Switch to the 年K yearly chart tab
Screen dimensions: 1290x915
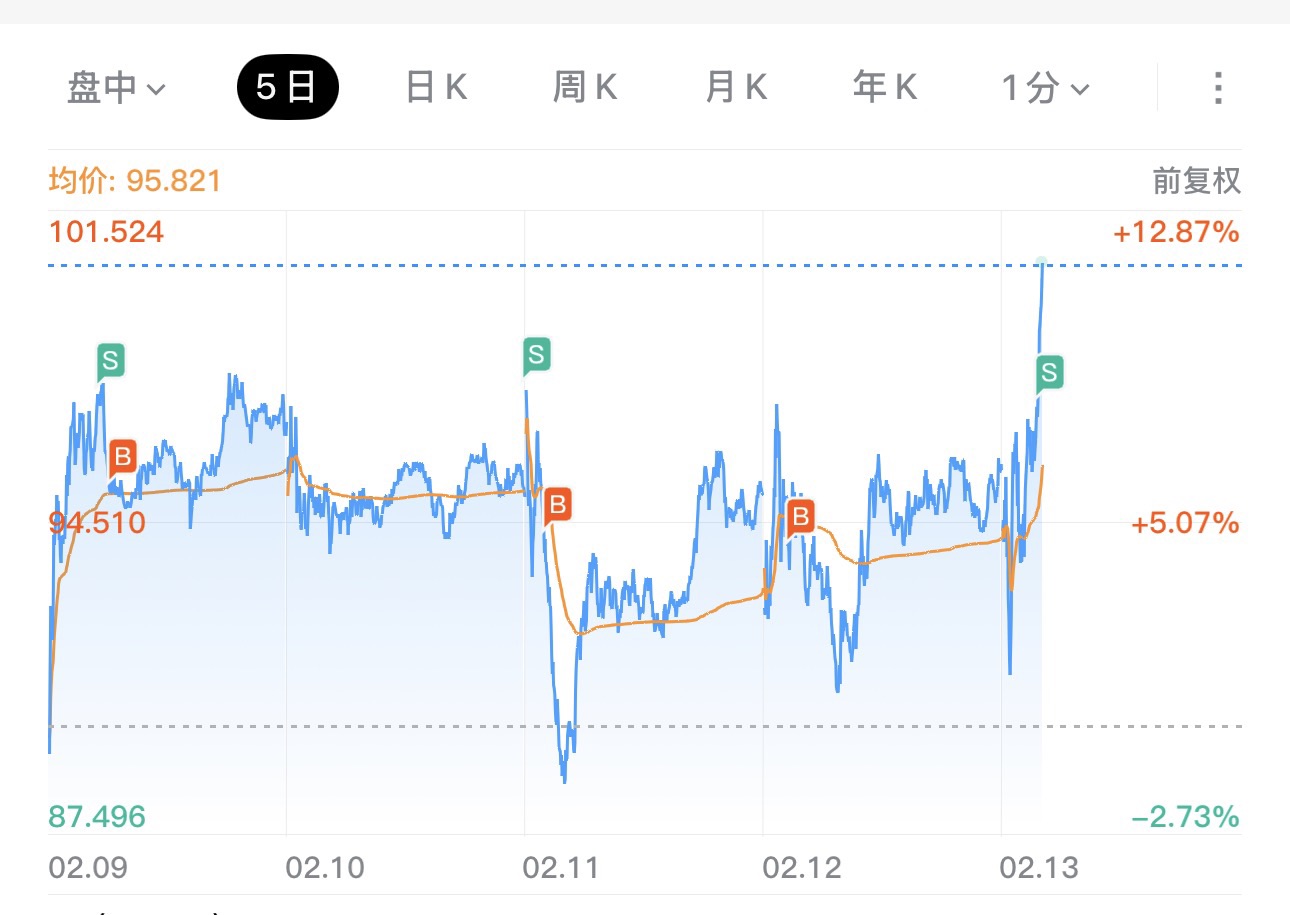point(885,88)
